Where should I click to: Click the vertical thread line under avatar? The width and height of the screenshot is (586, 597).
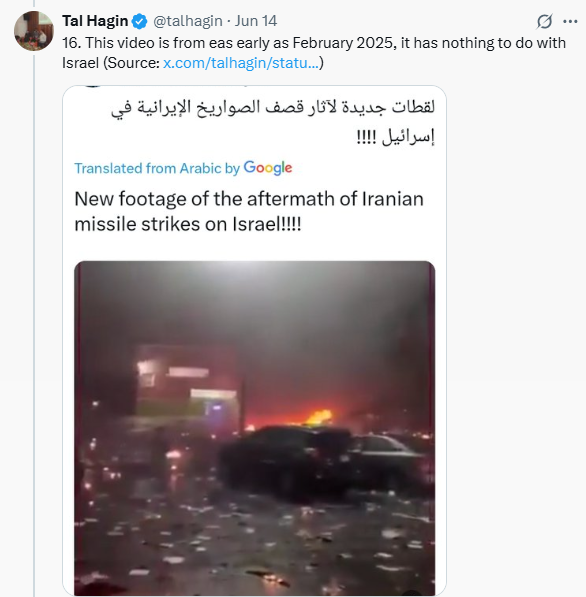[34, 324]
